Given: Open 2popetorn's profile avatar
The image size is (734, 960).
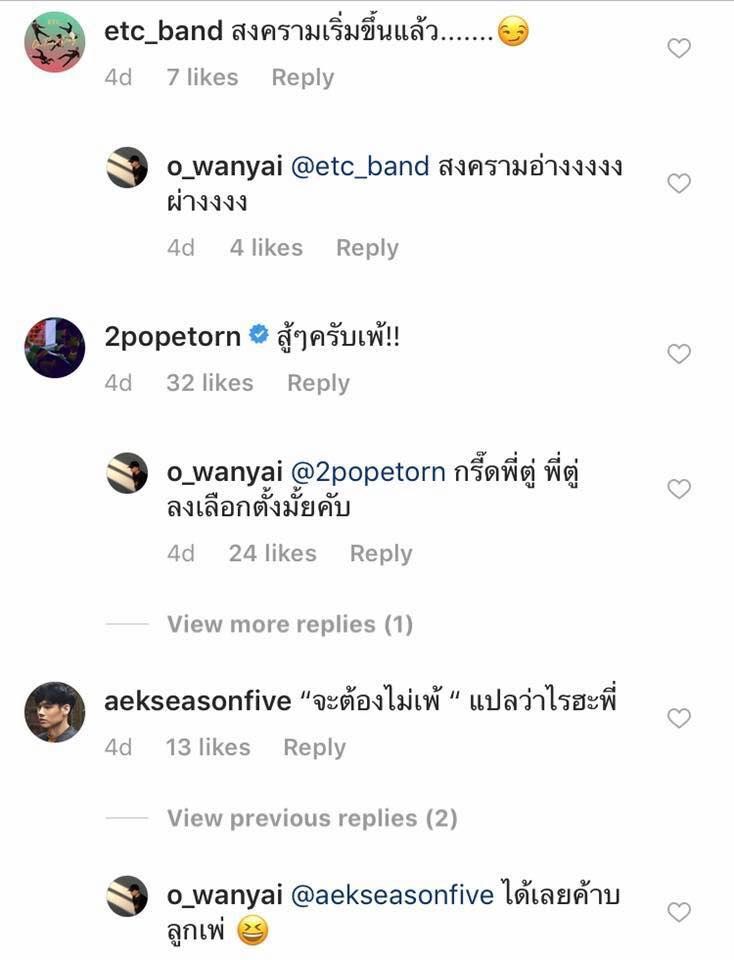Looking at the screenshot, I should [54, 348].
